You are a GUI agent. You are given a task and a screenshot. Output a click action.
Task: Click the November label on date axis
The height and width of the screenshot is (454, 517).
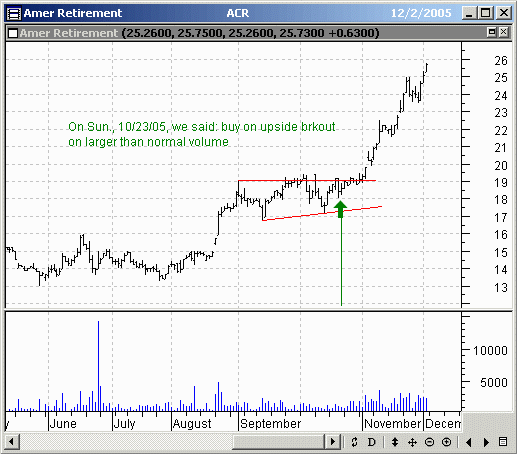coord(393,424)
